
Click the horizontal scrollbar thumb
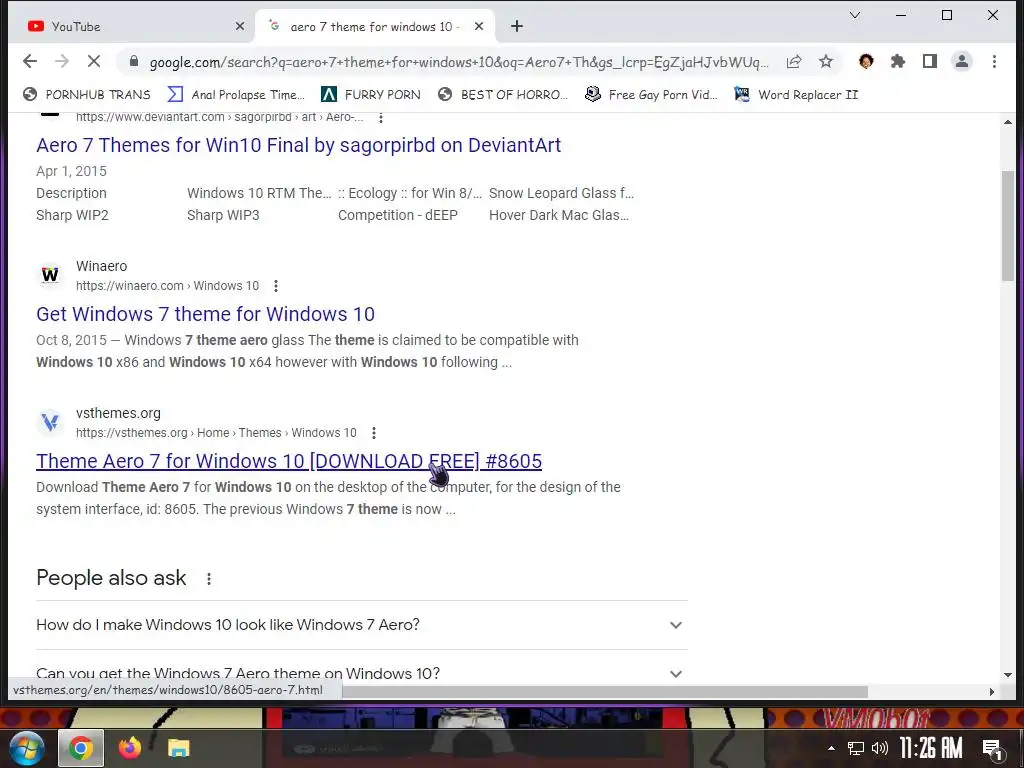pyautogui.click(x=605, y=692)
